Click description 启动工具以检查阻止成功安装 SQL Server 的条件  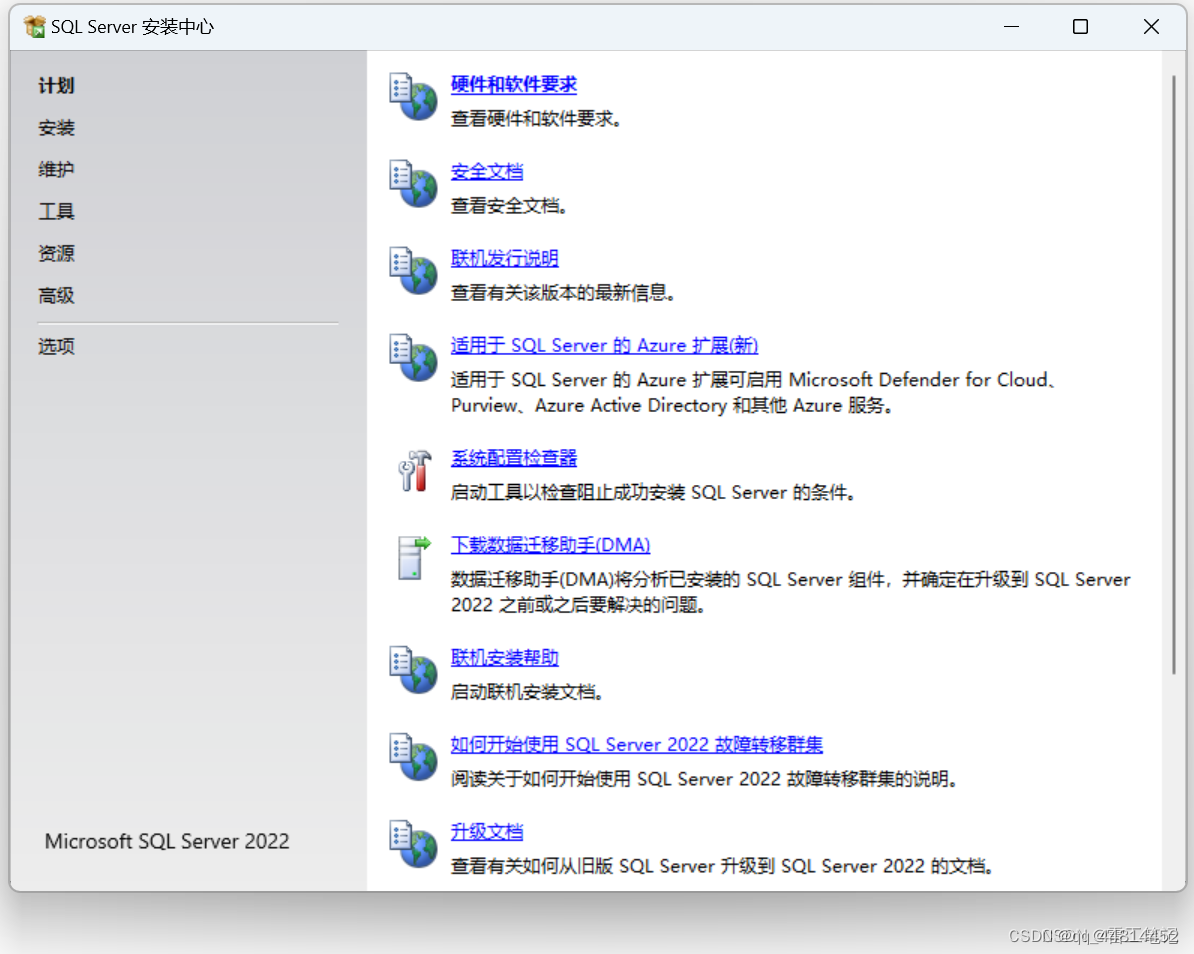tap(653, 492)
